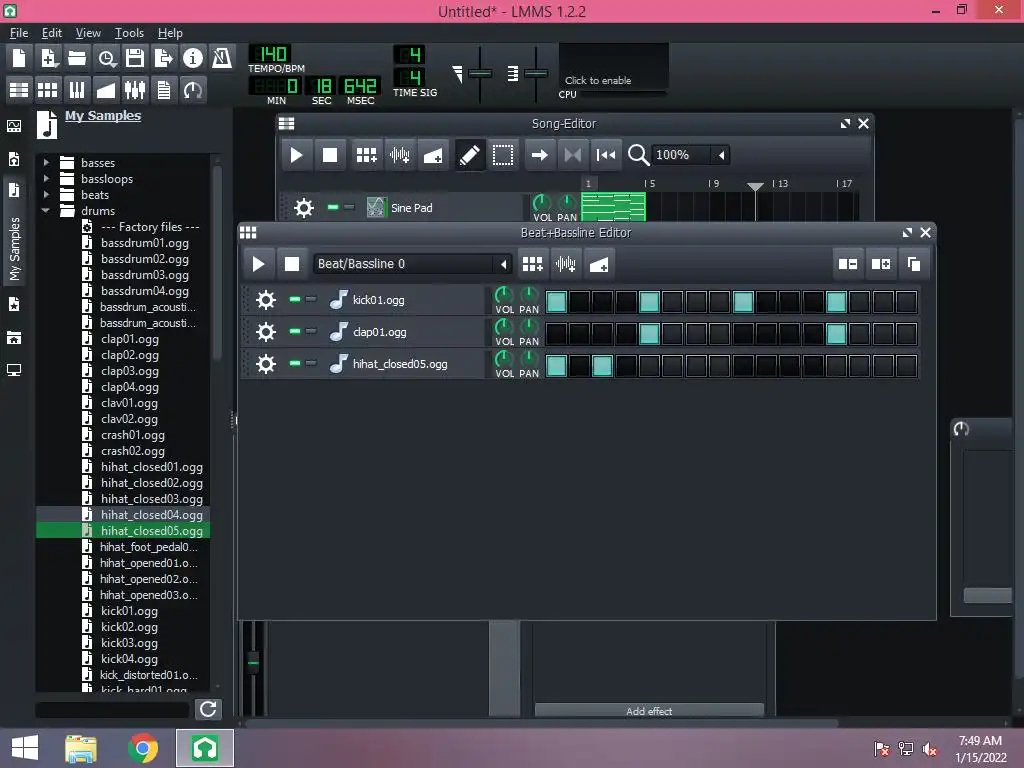This screenshot has height=768, width=1024.
Task: Show Song-Editor toolbar button
Action: 19,89
